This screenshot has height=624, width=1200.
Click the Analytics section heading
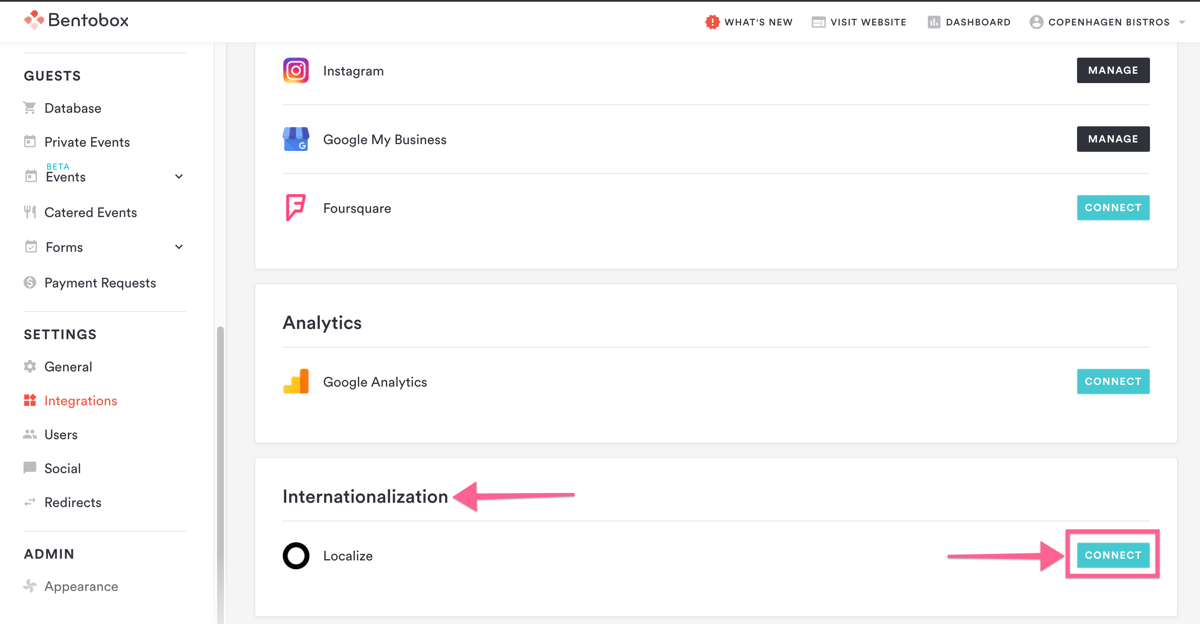(x=322, y=323)
